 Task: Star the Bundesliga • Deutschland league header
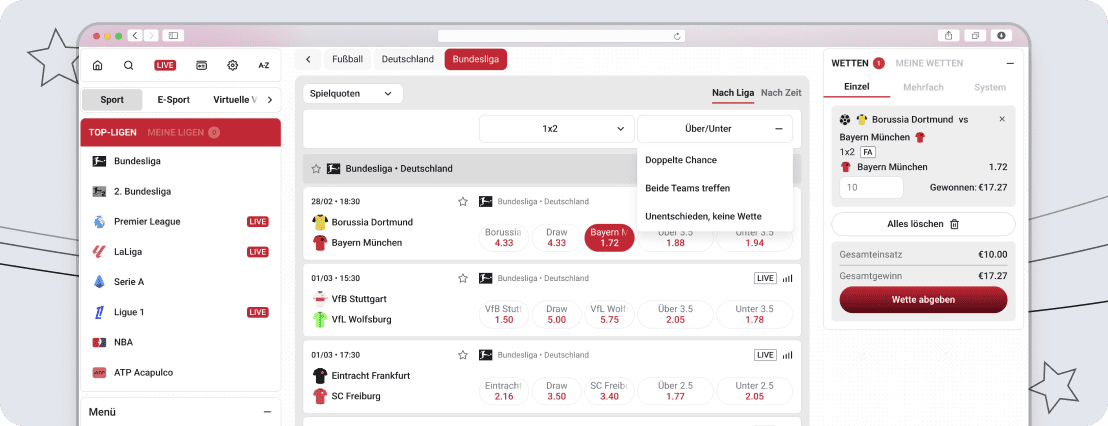click(x=316, y=169)
